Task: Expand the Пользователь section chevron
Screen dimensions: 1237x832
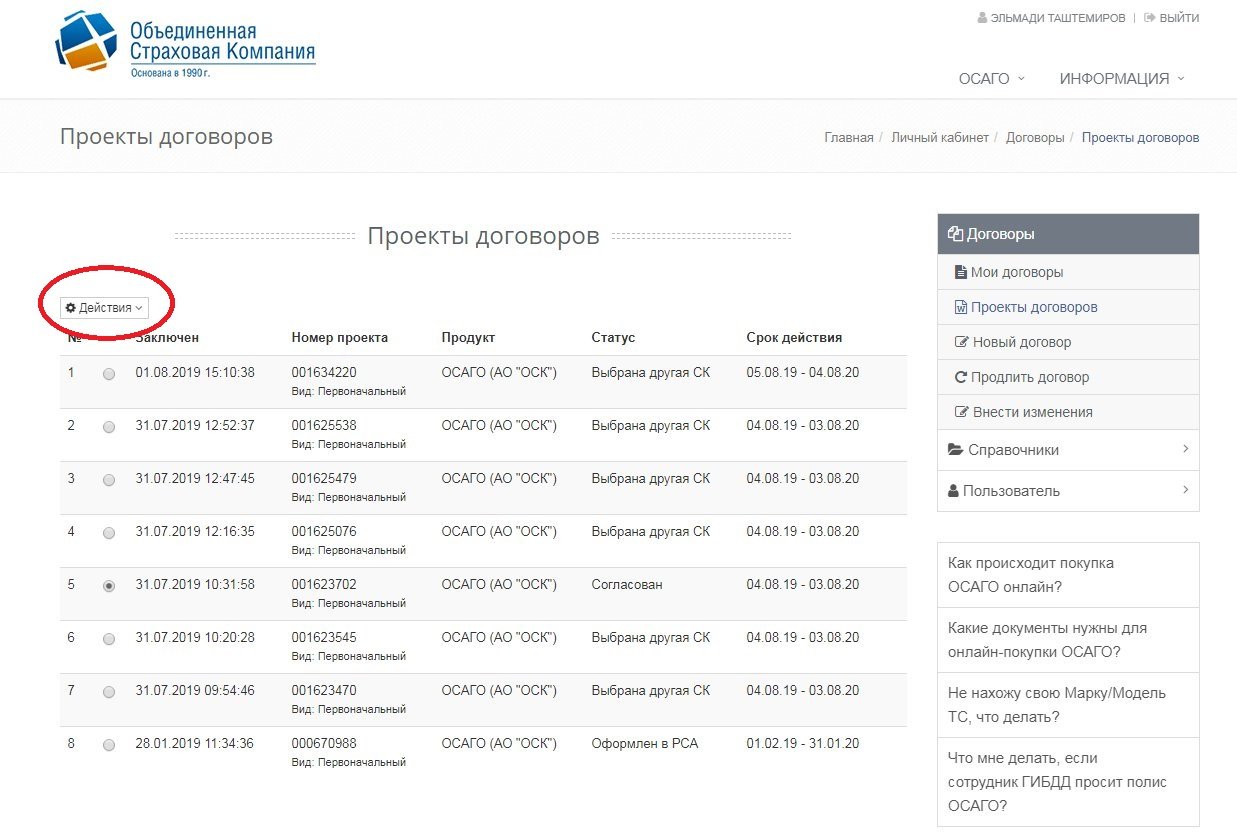Action: (x=1185, y=490)
